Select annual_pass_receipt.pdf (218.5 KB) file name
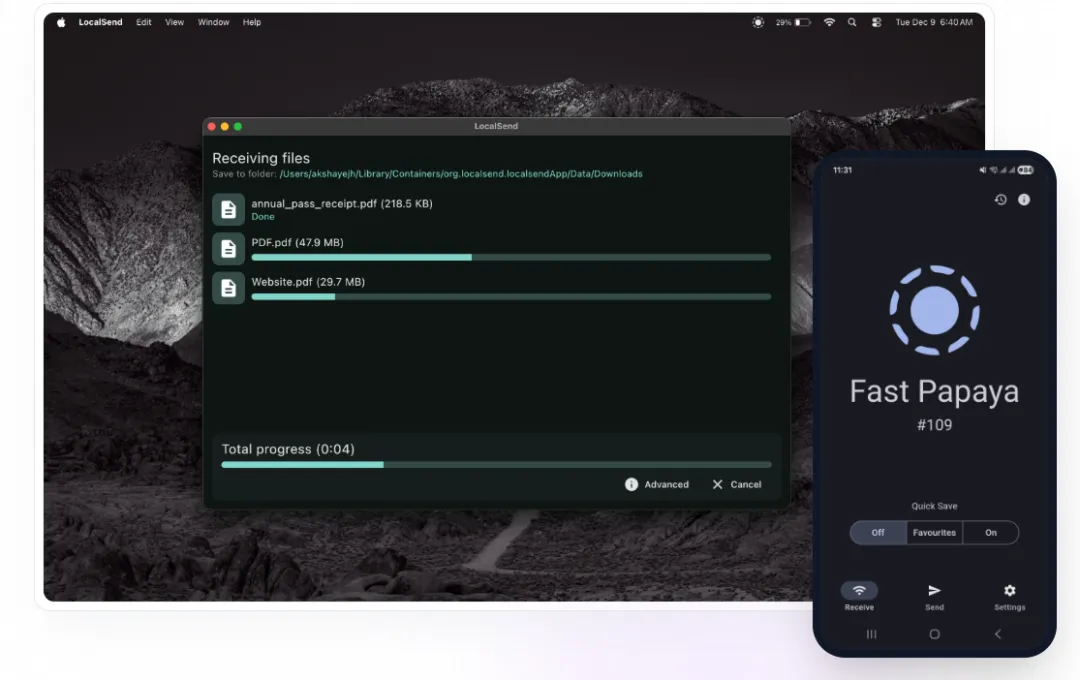Screen dimensions: 1080x680 tap(342, 203)
